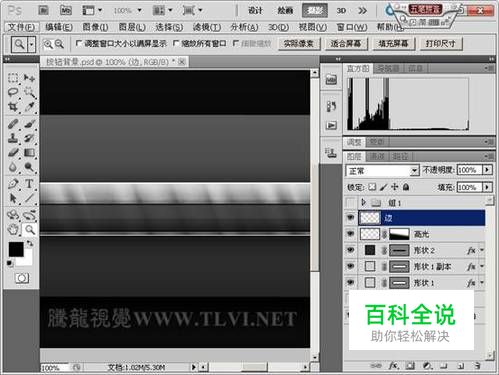Launch Mini Bridge from top bar
The height and width of the screenshot is (375, 499).
click(66, 11)
